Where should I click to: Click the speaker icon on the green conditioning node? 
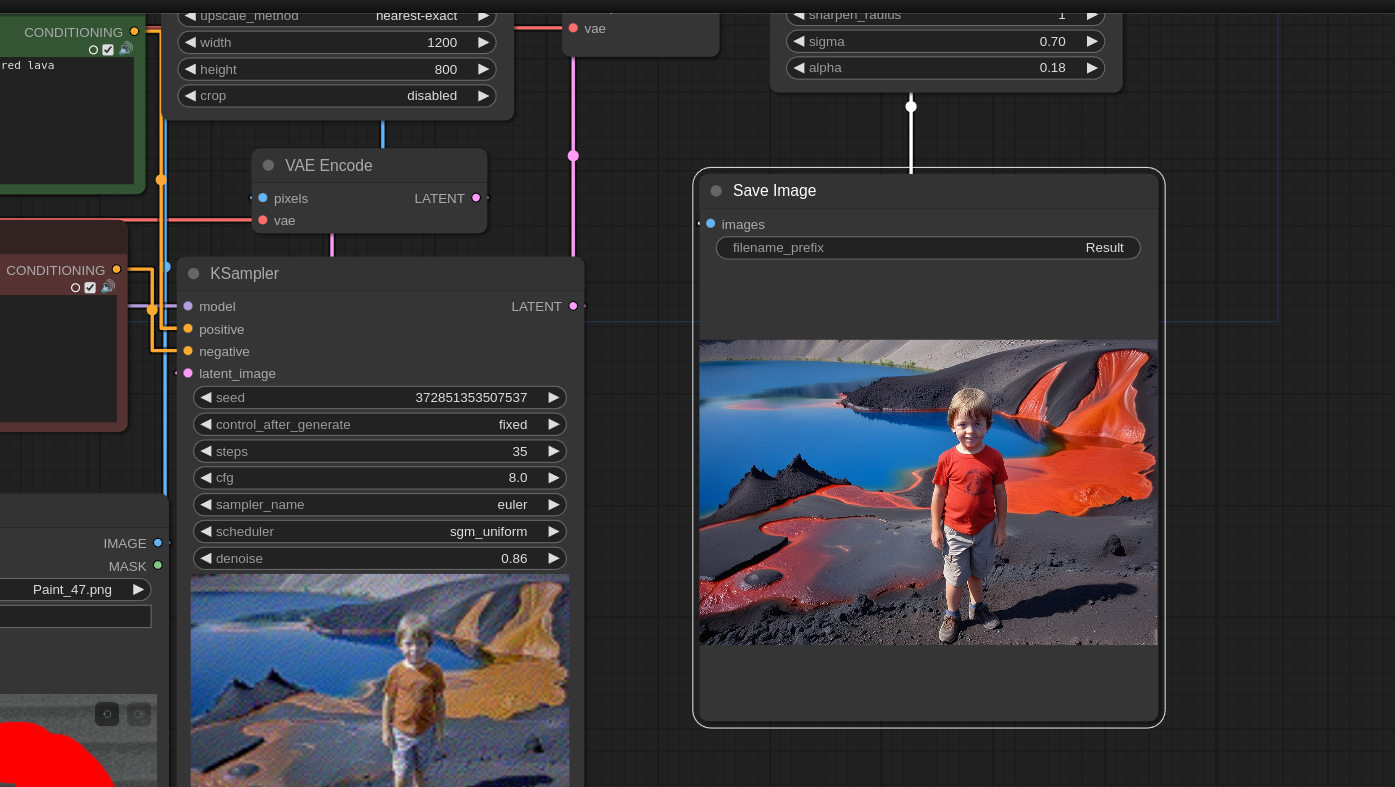click(x=125, y=49)
